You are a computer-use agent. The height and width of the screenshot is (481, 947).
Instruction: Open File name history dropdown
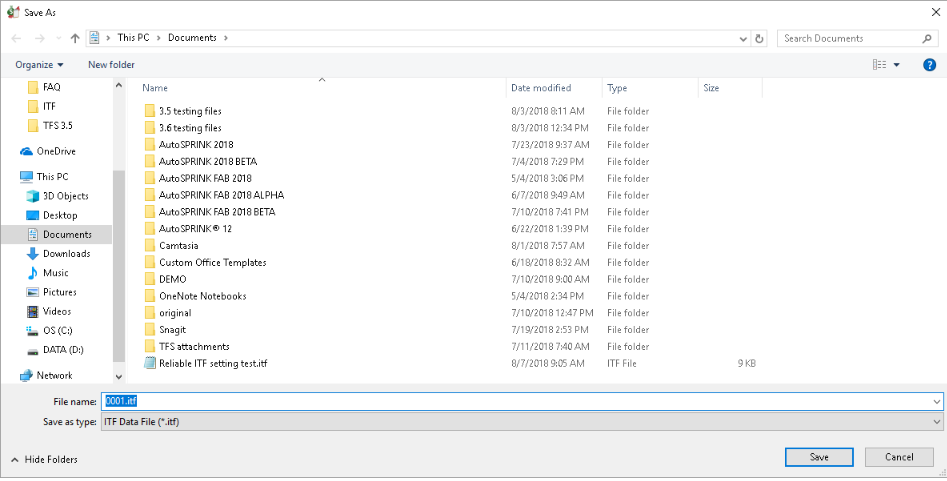tap(937, 401)
